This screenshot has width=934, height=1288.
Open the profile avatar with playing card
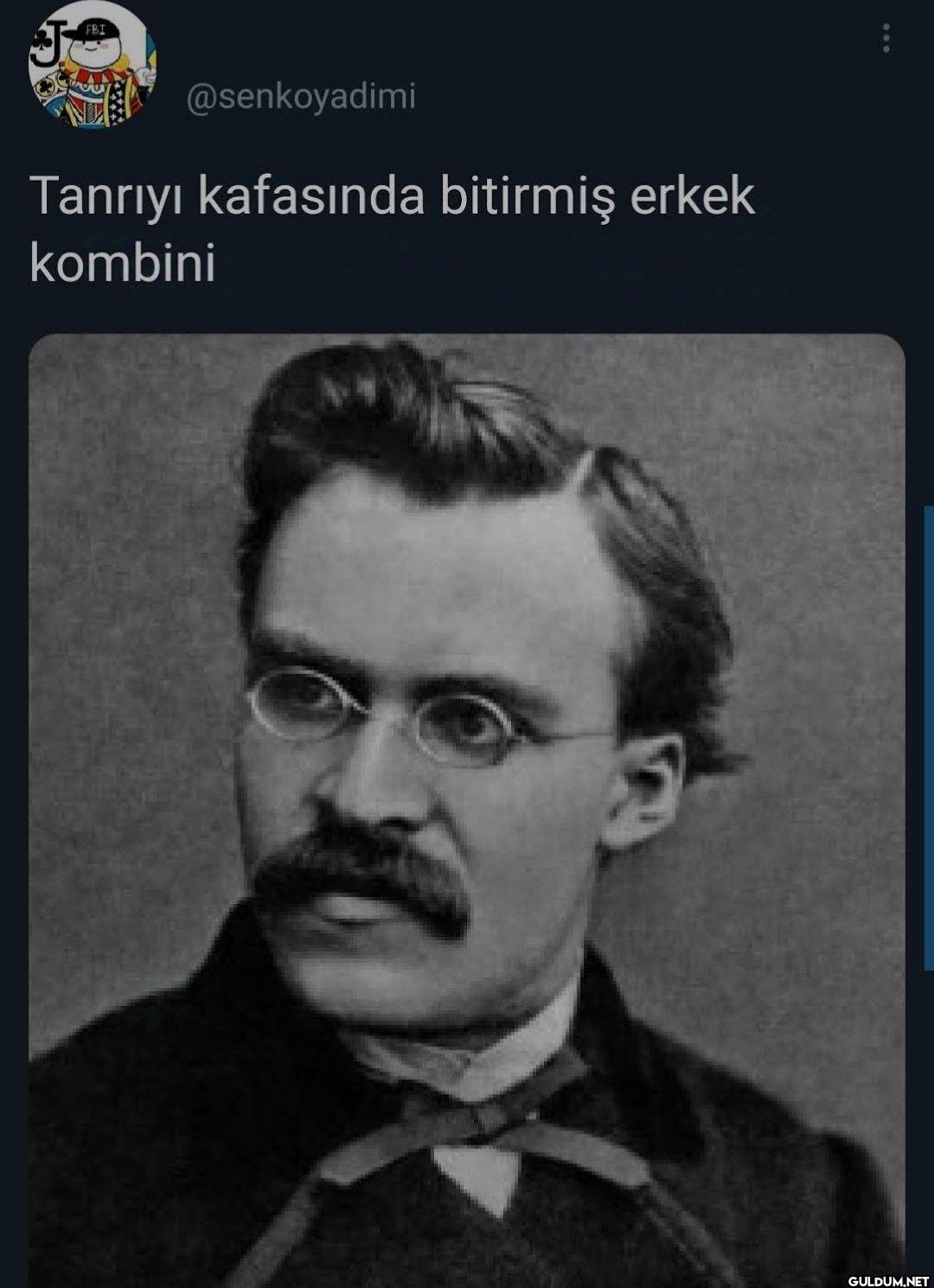[93, 66]
